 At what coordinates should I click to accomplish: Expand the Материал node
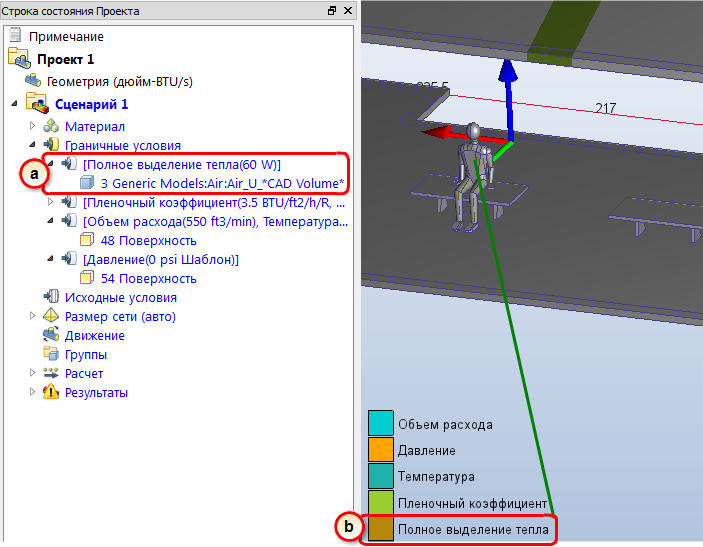click(x=32, y=126)
